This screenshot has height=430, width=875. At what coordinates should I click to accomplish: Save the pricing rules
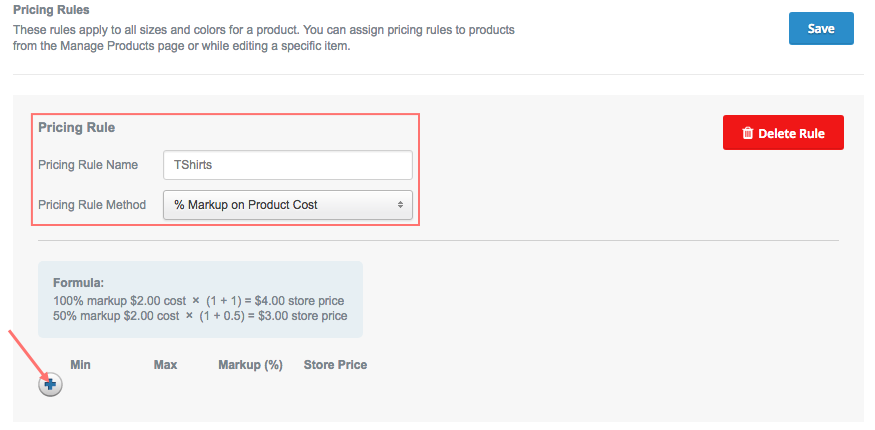pos(821,28)
